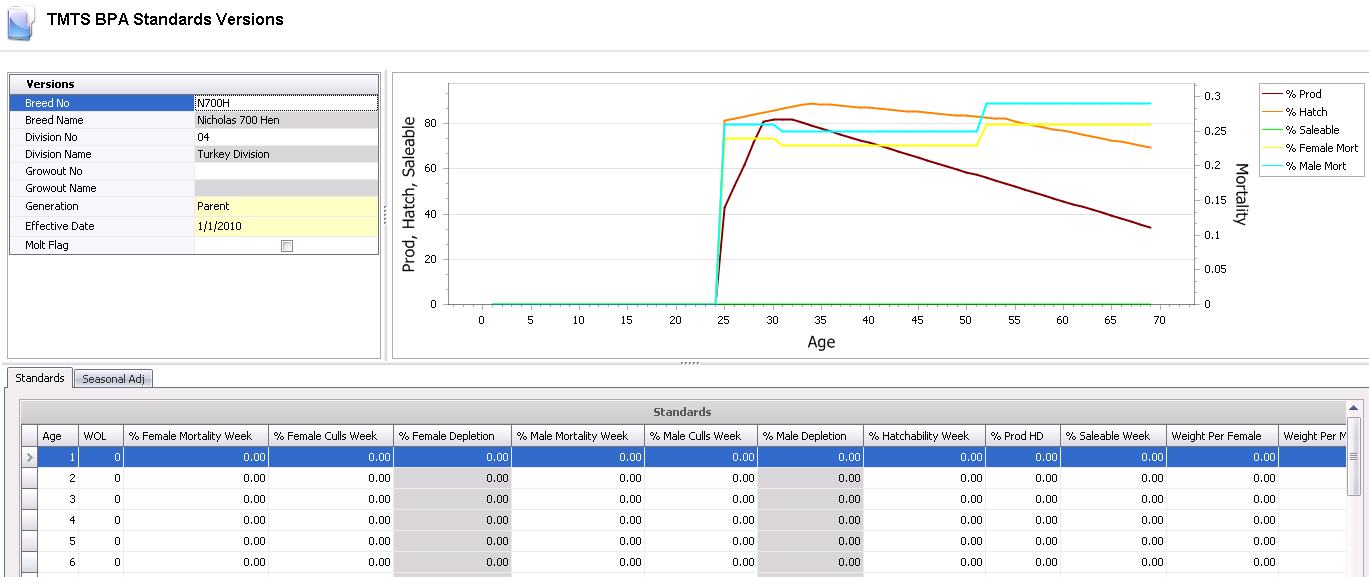The image size is (1369, 577).
Task: Click the % Female Mort legend entry
Action: click(x=1311, y=148)
